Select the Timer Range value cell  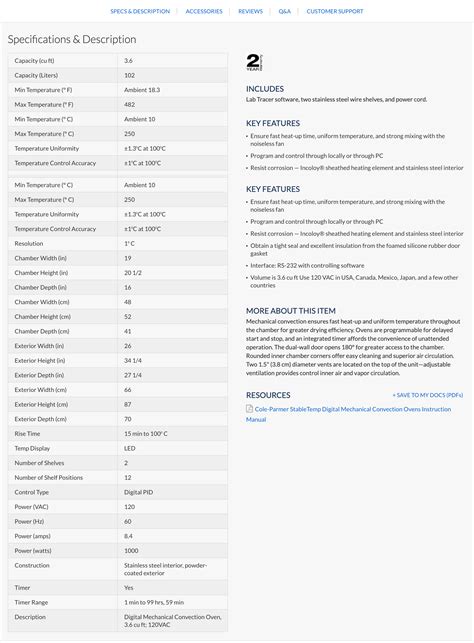click(x=173, y=602)
